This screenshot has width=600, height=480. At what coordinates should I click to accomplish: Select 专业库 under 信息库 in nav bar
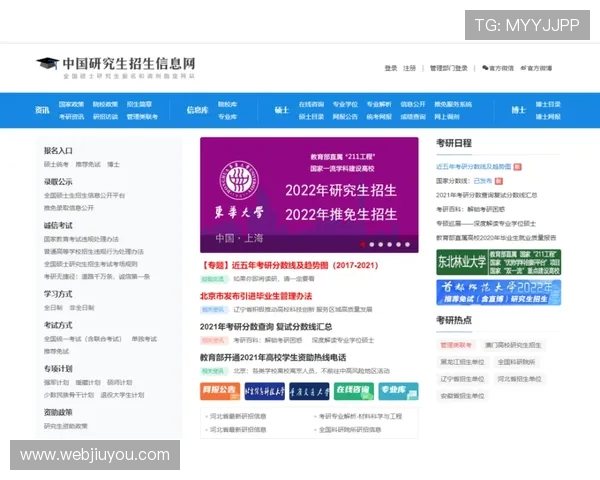pyautogui.click(x=227, y=116)
